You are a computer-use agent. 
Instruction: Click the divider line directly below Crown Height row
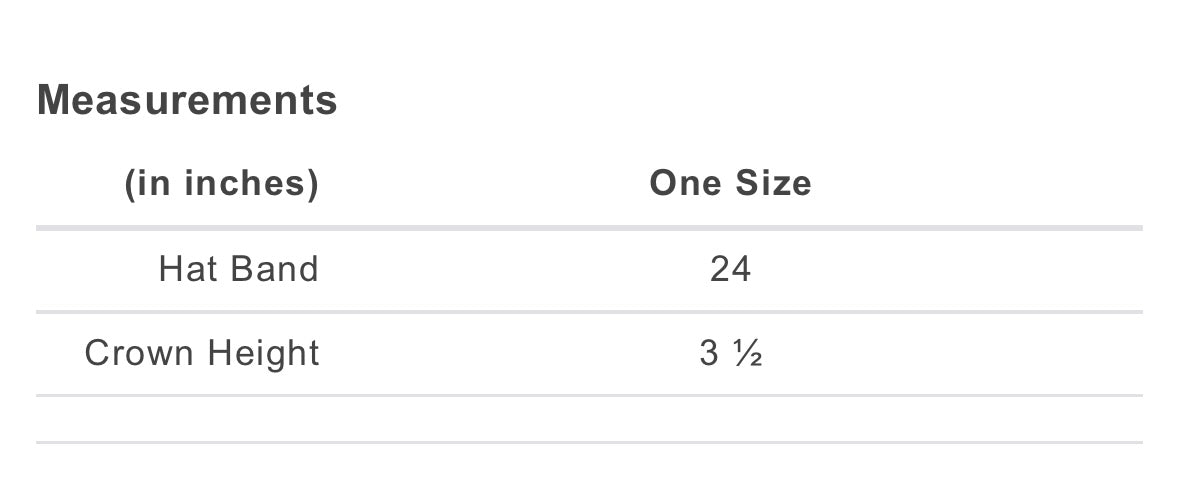(588, 395)
